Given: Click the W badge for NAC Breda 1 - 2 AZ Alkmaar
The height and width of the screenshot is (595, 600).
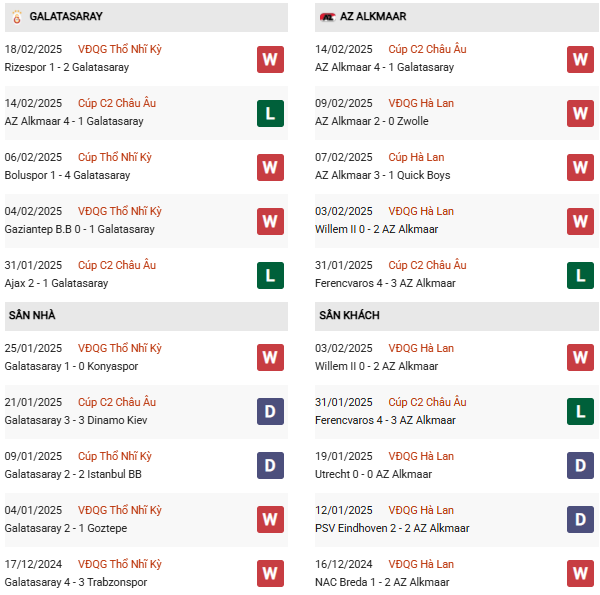Looking at the screenshot, I should (580, 574).
